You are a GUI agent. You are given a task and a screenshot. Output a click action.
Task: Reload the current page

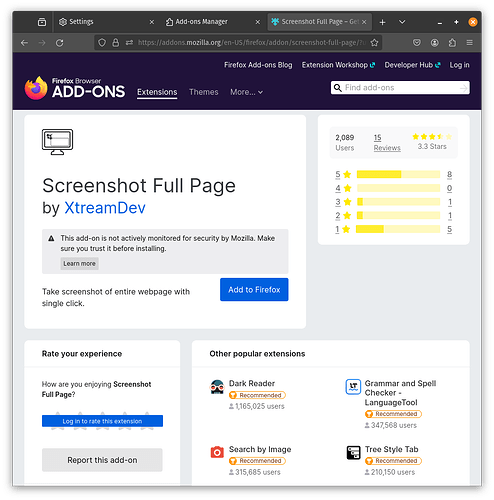click(60, 43)
